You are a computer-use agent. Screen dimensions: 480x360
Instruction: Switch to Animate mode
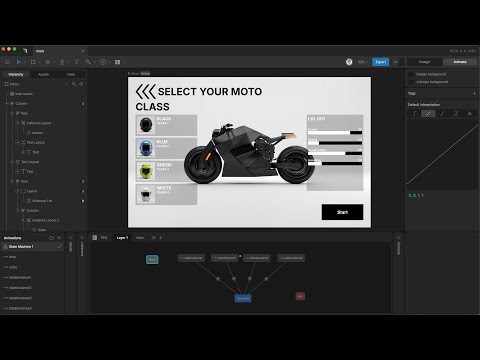(460, 62)
